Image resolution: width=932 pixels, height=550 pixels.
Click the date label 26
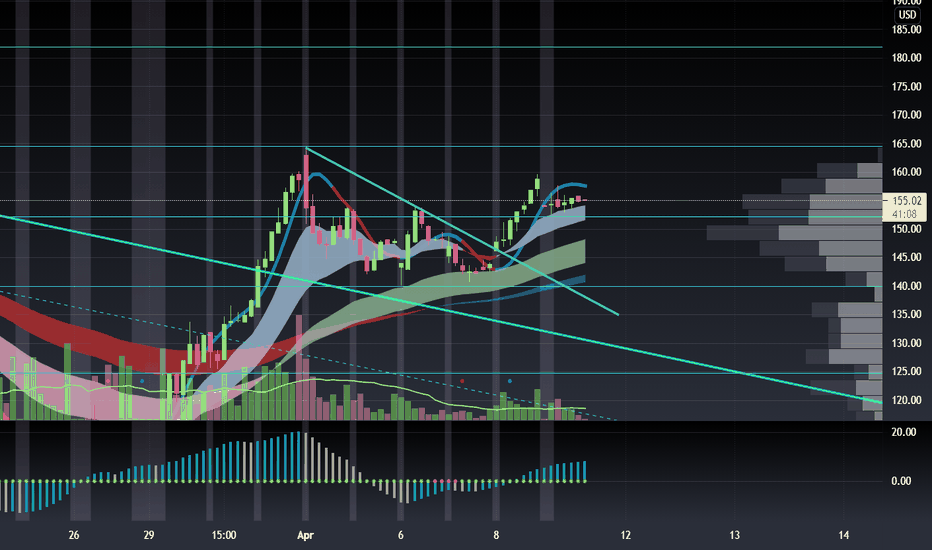(74, 535)
